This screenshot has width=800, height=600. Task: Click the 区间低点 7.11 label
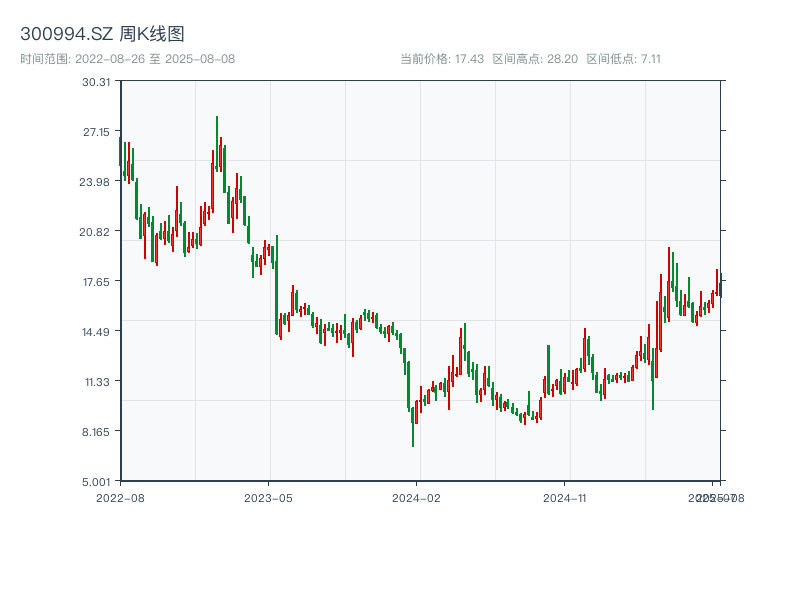click(623, 59)
